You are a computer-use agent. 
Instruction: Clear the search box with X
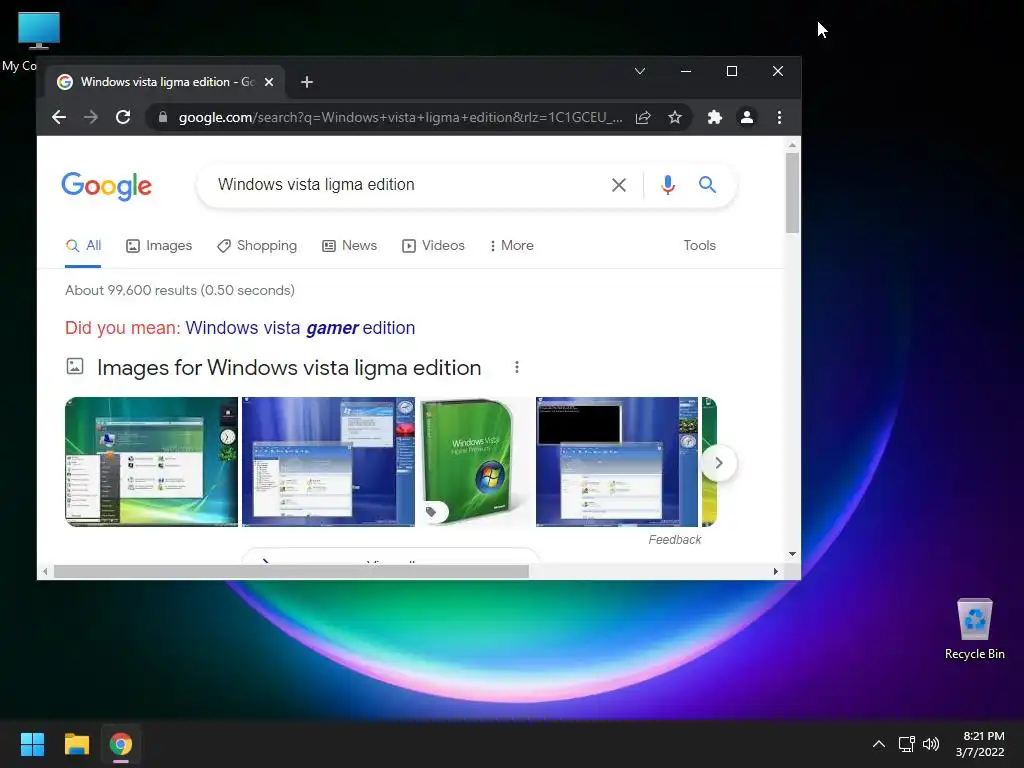click(618, 185)
